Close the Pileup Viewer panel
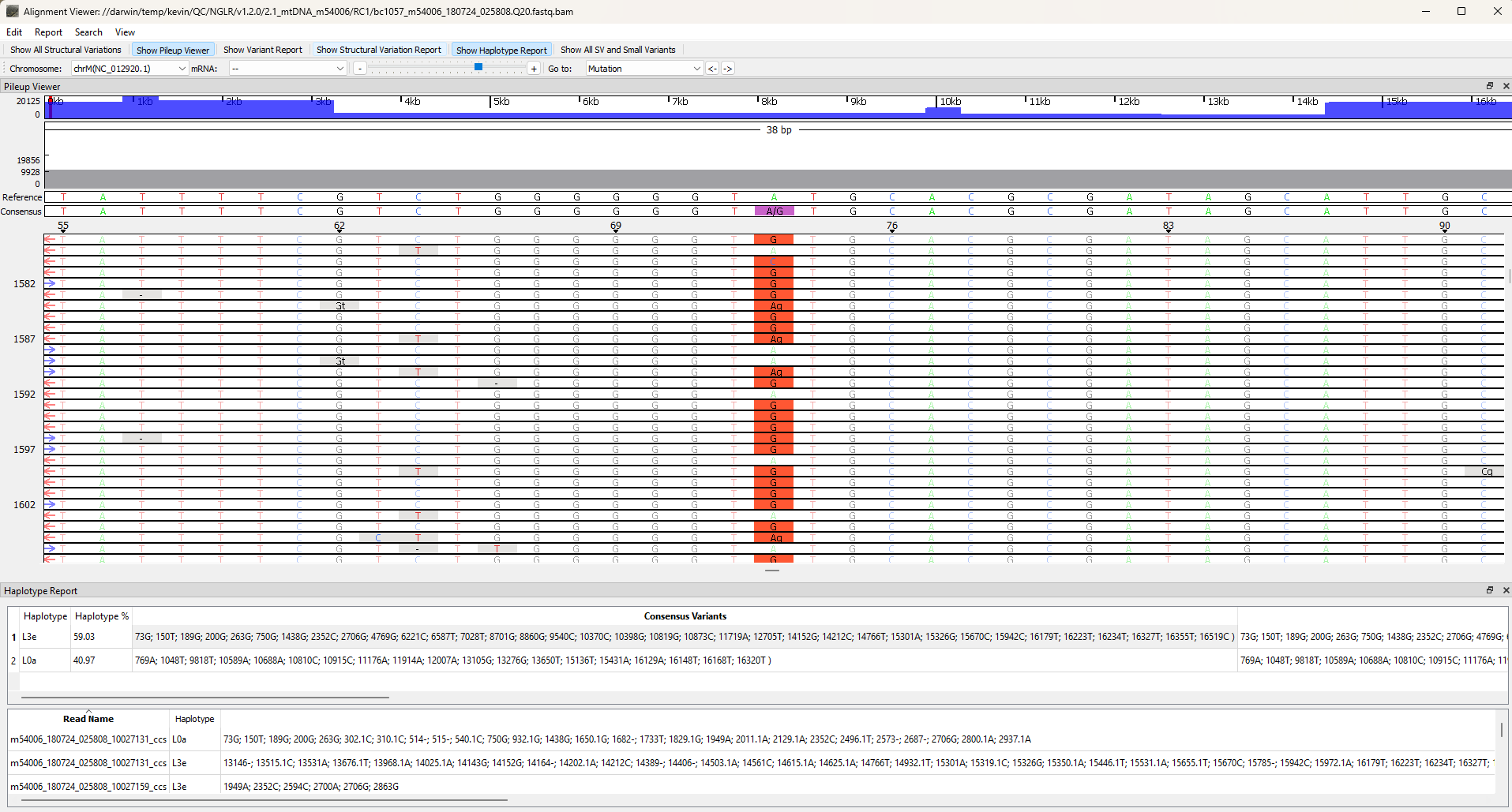The width and height of the screenshot is (1512, 812). click(1506, 86)
